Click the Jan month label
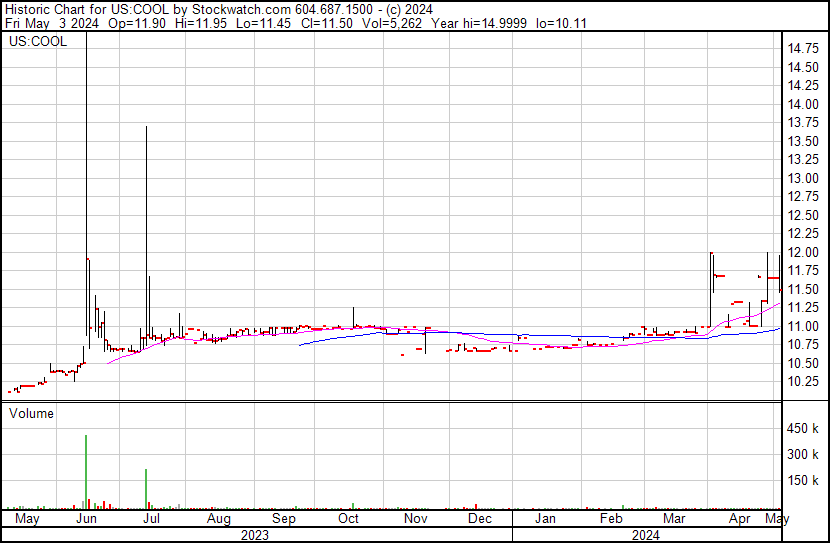 [545, 519]
